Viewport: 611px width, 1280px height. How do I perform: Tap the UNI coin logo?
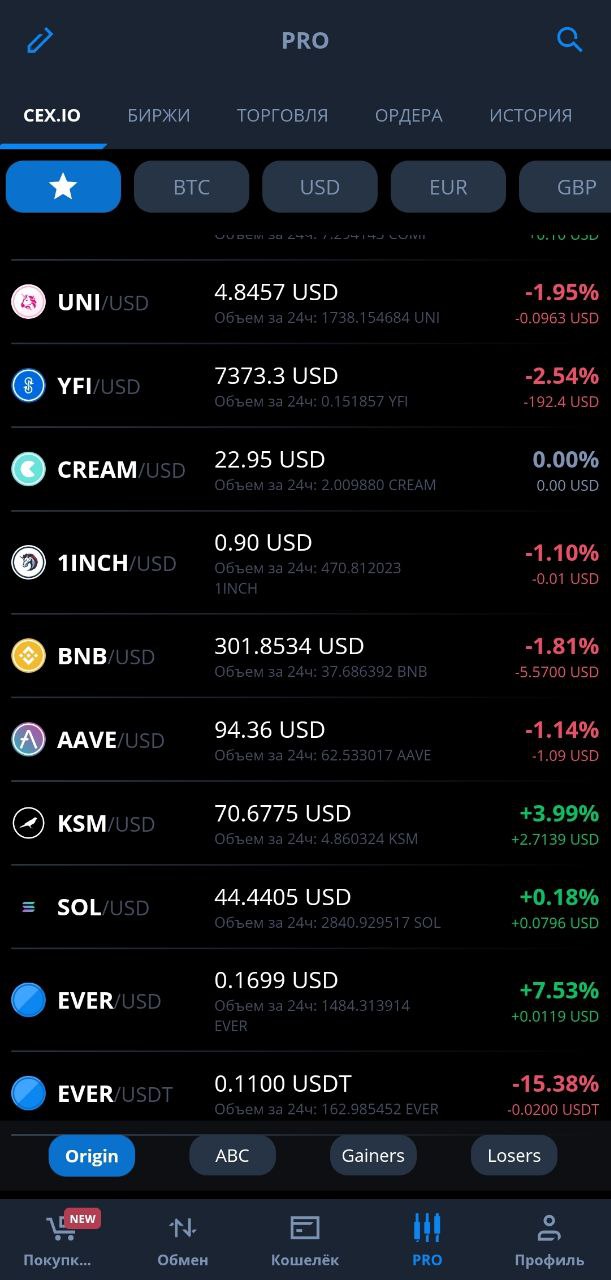click(x=28, y=302)
